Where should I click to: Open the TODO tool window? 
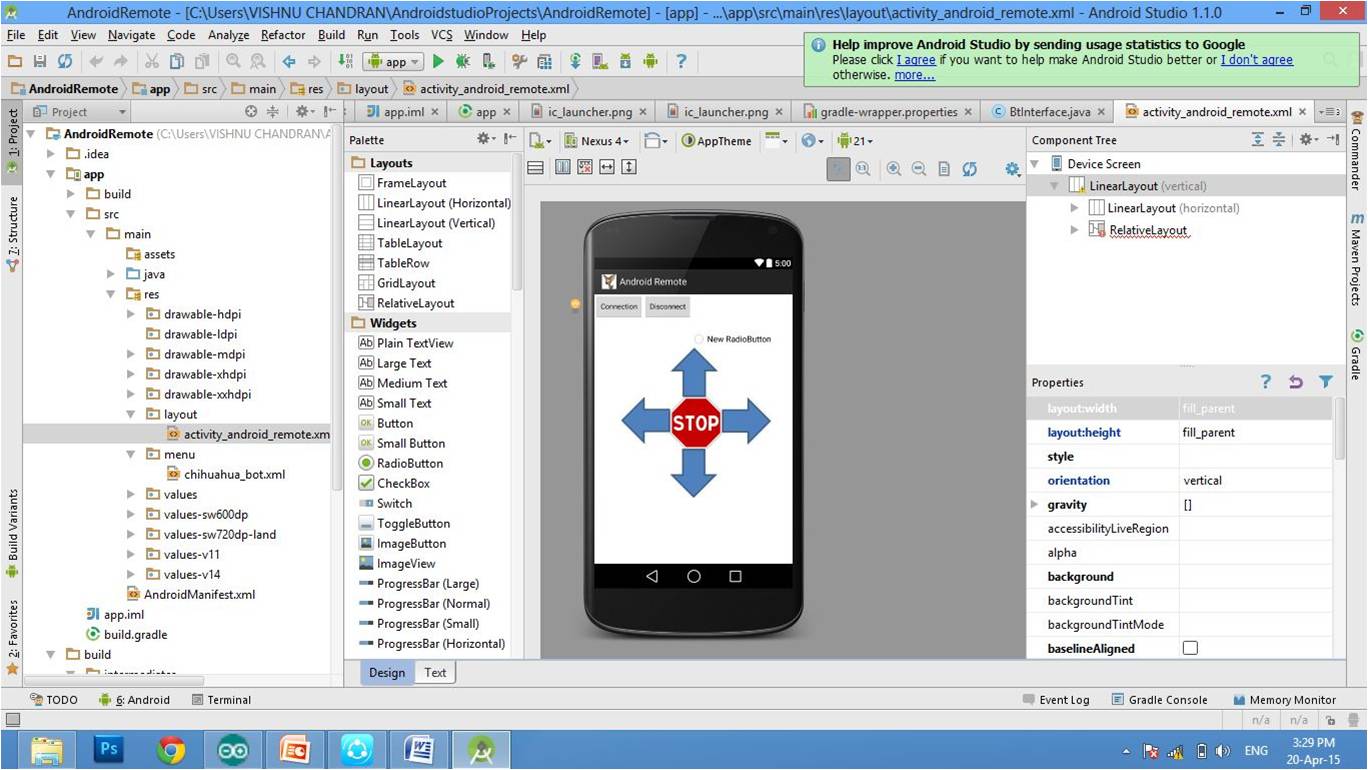(x=54, y=700)
